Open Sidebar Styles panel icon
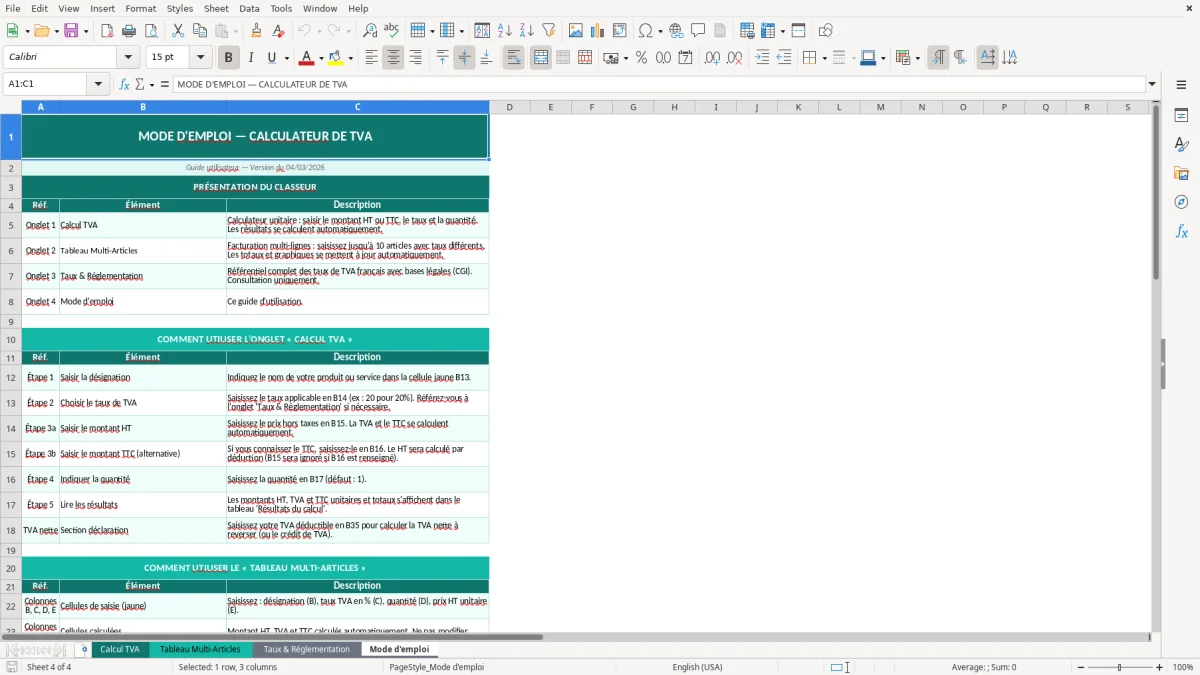The height and width of the screenshot is (675, 1200). tap(1181, 144)
